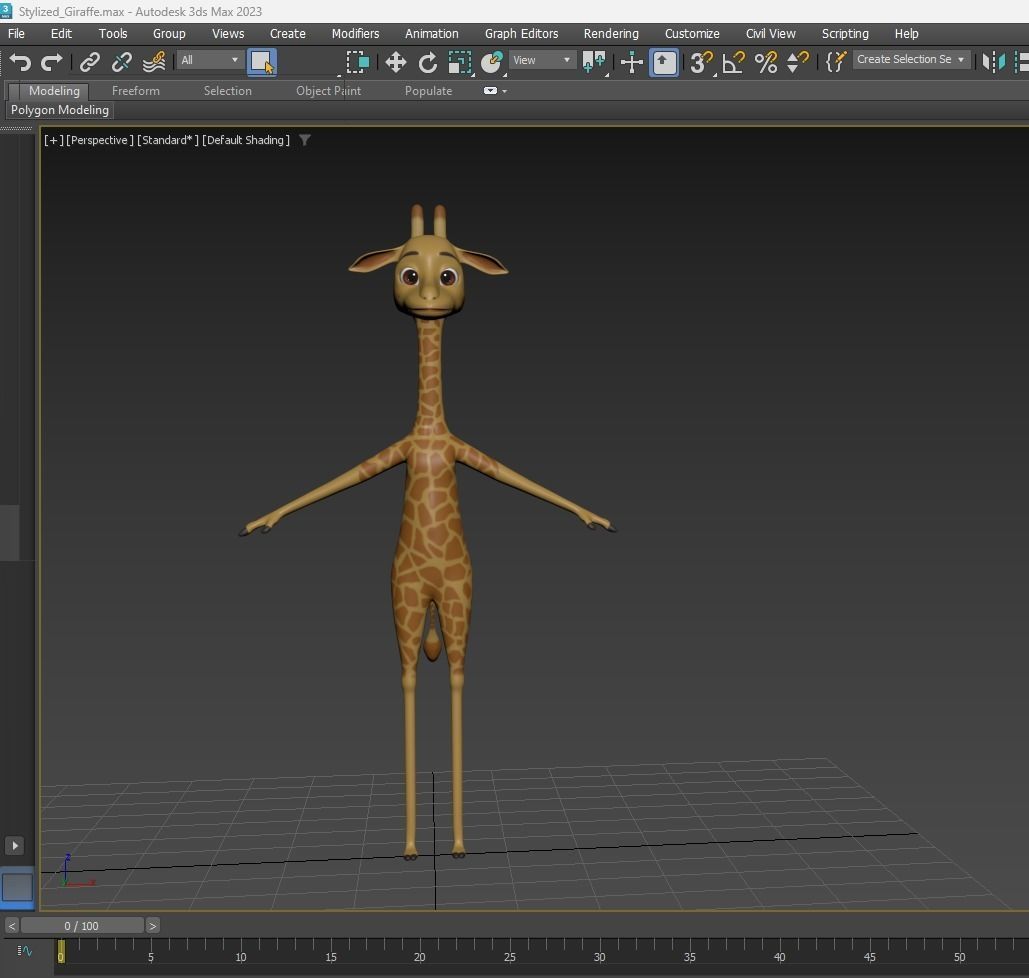Click the 0 / 100 time slider
The image size is (1029, 978).
pos(82,925)
